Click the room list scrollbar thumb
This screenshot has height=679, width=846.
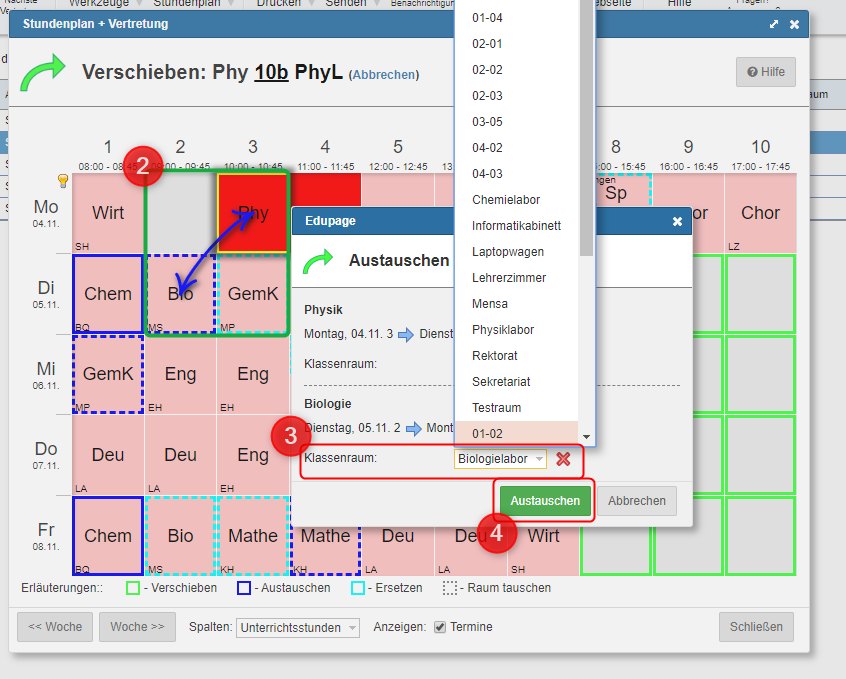coord(586,127)
